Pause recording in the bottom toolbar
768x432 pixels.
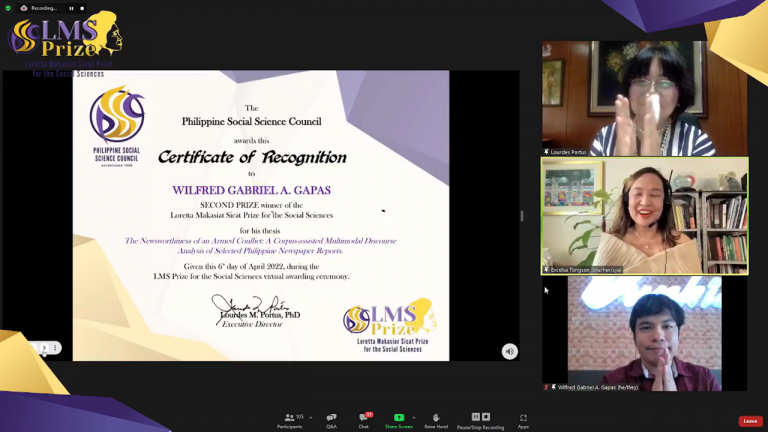click(476, 417)
